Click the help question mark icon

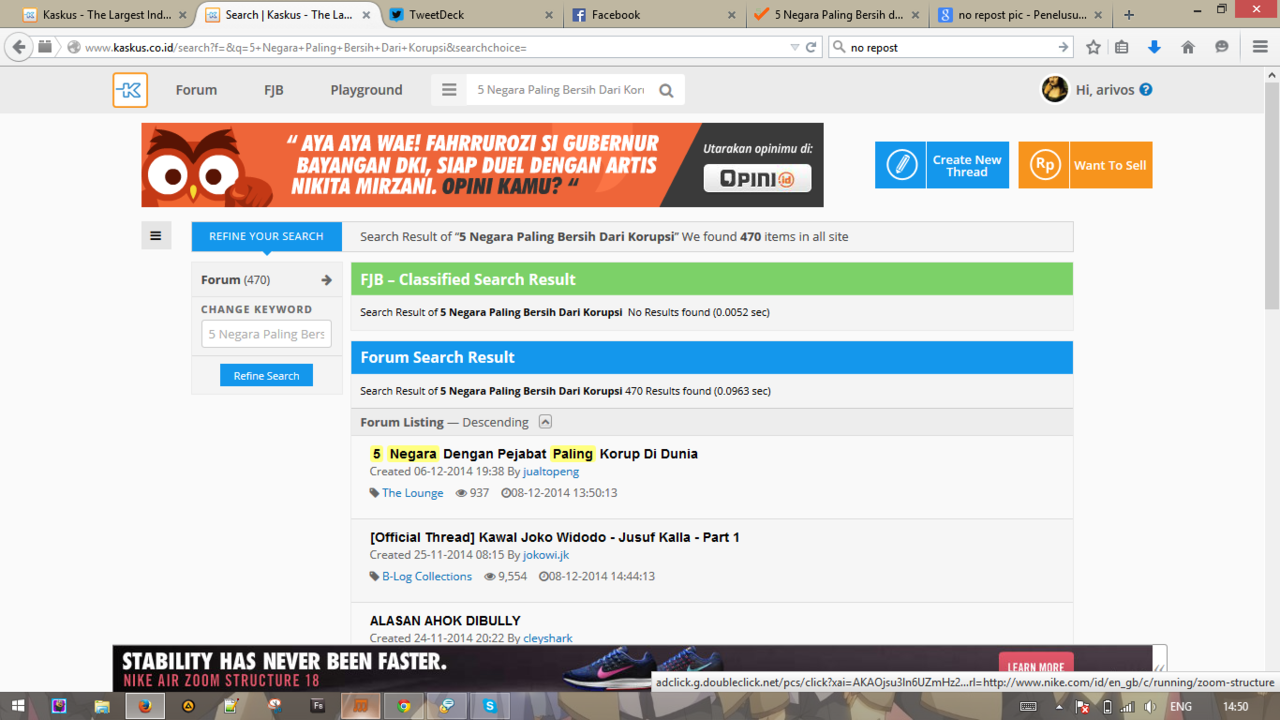[1146, 89]
